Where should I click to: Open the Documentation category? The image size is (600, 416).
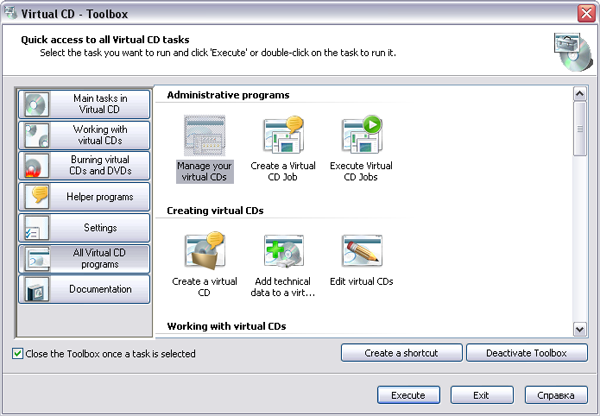point(84,289)
